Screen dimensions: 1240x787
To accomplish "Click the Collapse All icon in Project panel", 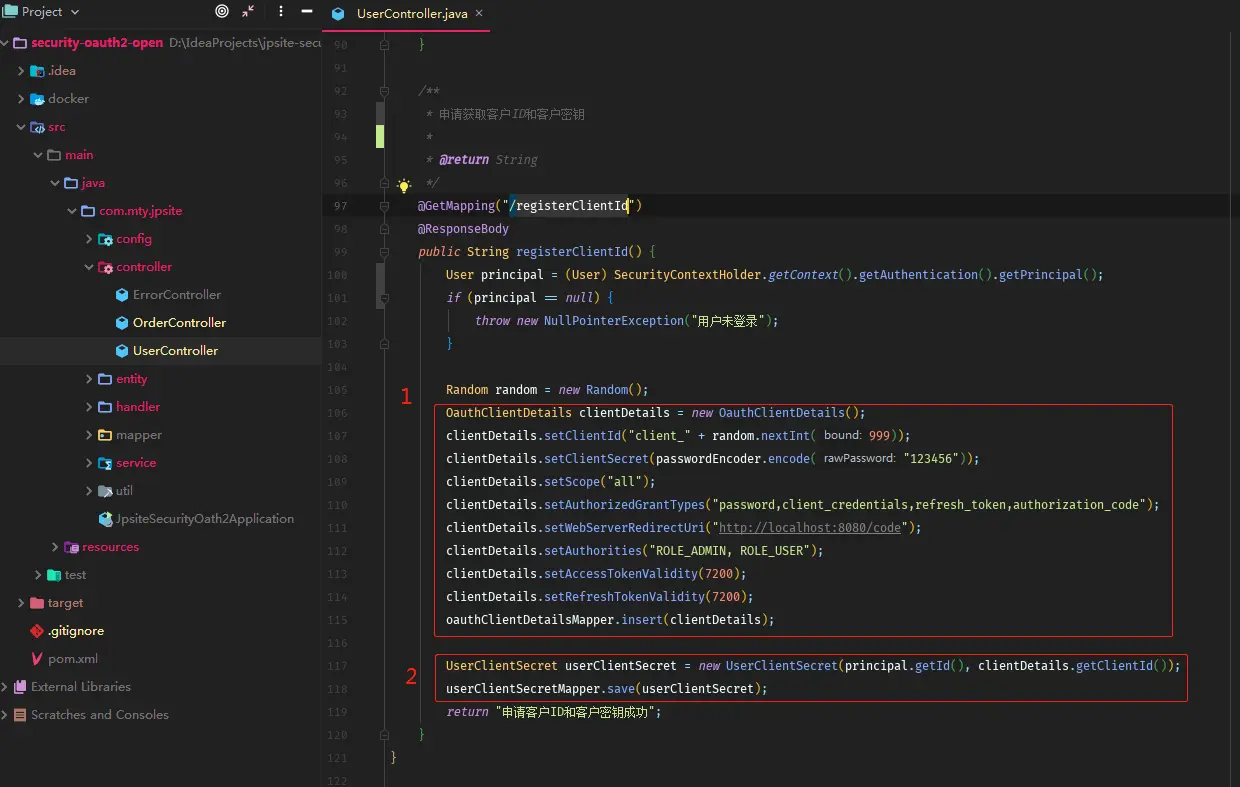I will tap(248, 12).
